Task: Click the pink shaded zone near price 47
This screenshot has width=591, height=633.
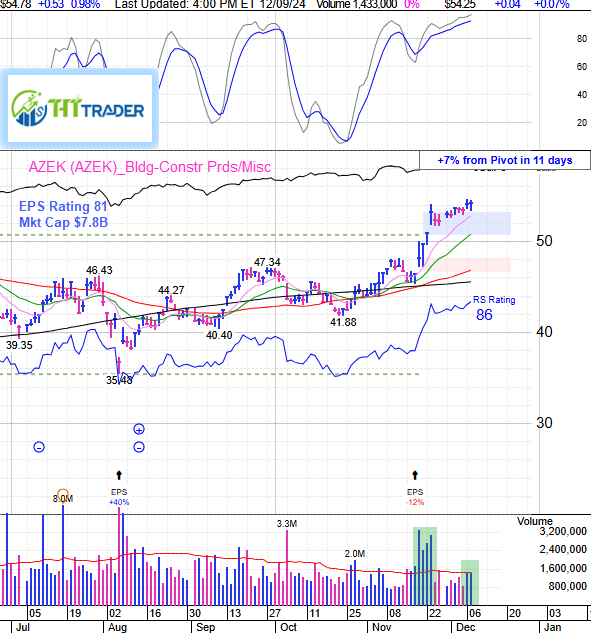Action: (468, 265)
